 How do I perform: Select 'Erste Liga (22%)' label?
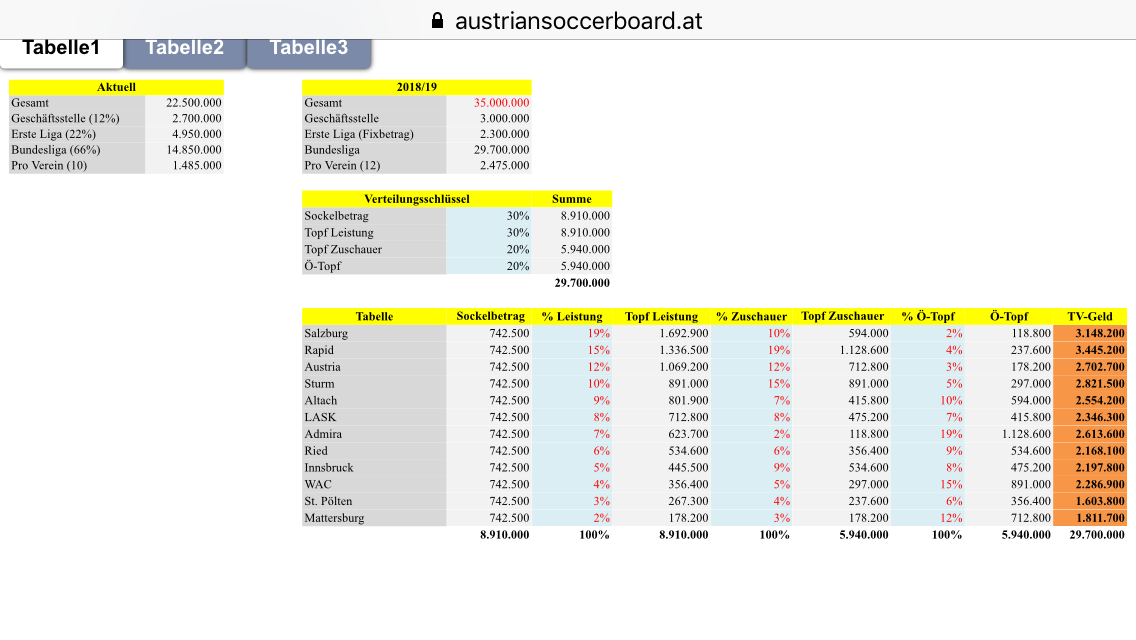point(53,134)
